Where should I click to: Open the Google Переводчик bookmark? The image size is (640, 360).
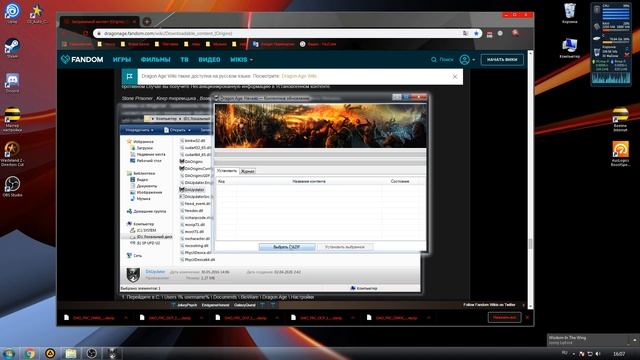point(273,44)
